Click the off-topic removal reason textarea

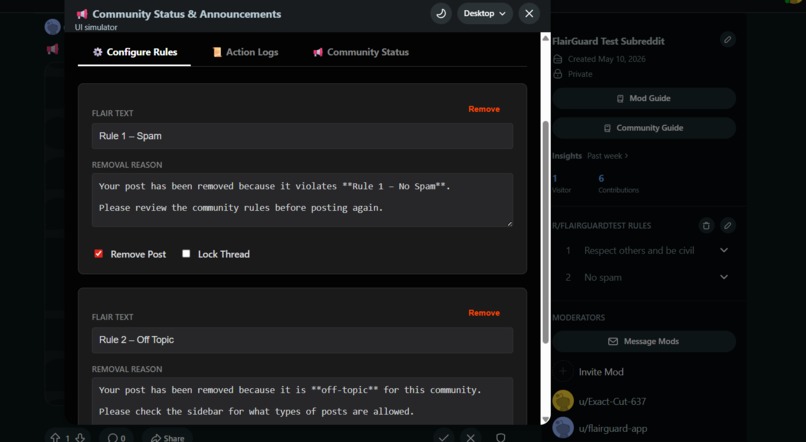coord(302,401)
